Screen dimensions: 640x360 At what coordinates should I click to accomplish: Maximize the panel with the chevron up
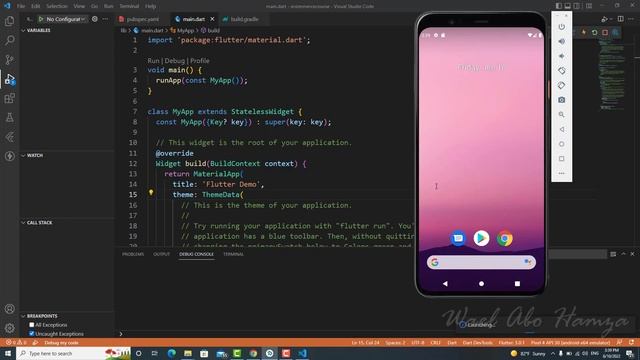click(623, 254)
